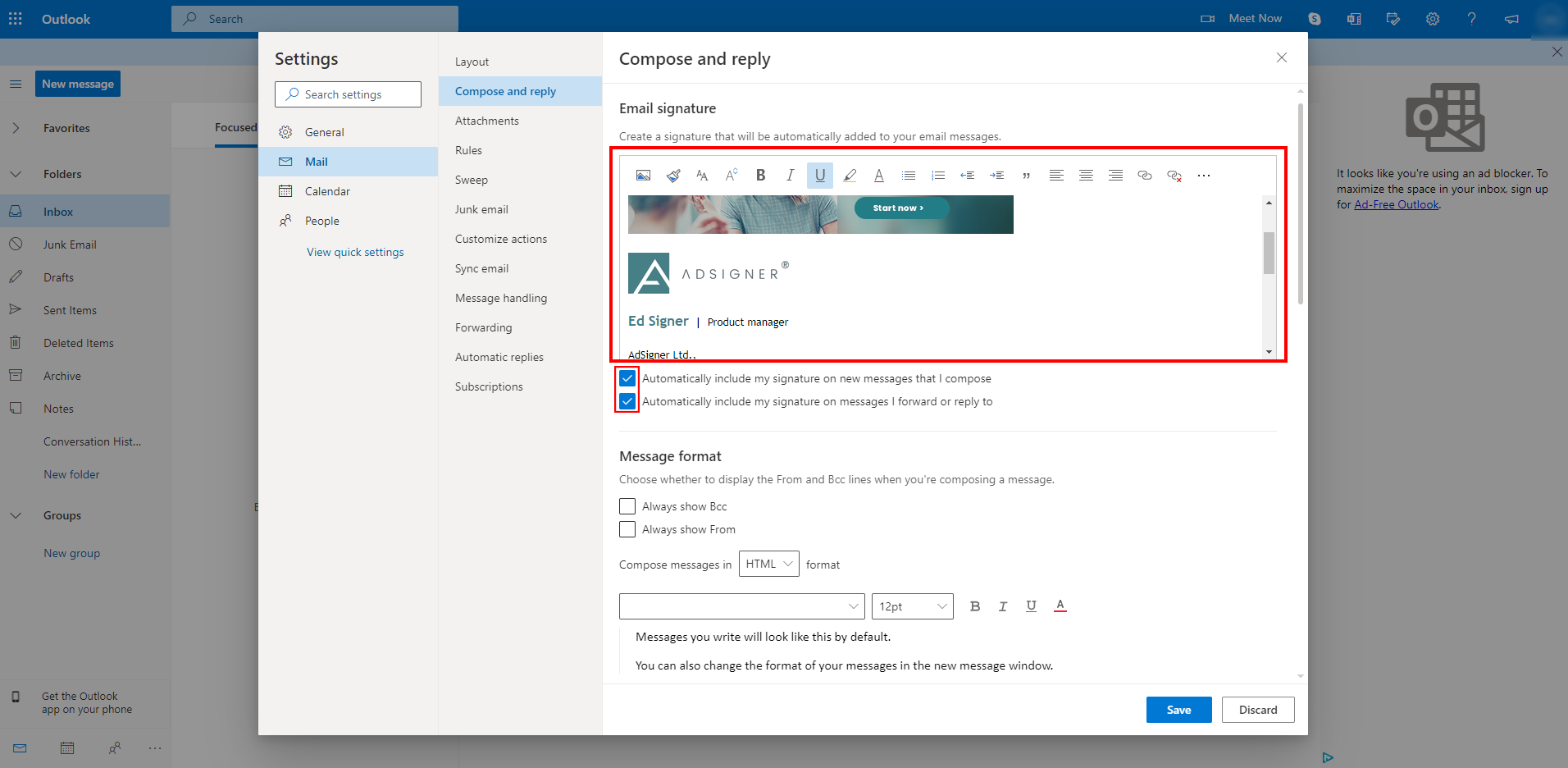Uncheck auto-include signature on new messages
1568x768 pixels.
627,378
